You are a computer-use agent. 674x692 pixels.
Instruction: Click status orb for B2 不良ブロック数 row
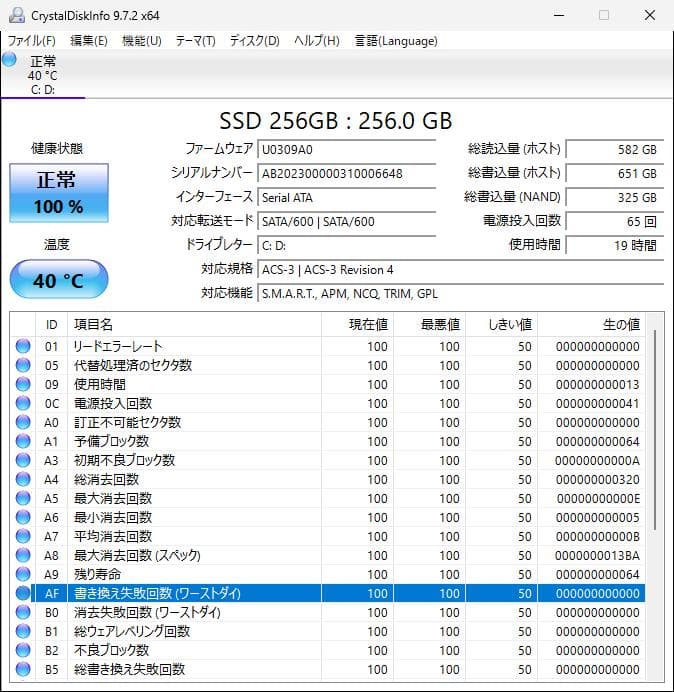point(23,651)
